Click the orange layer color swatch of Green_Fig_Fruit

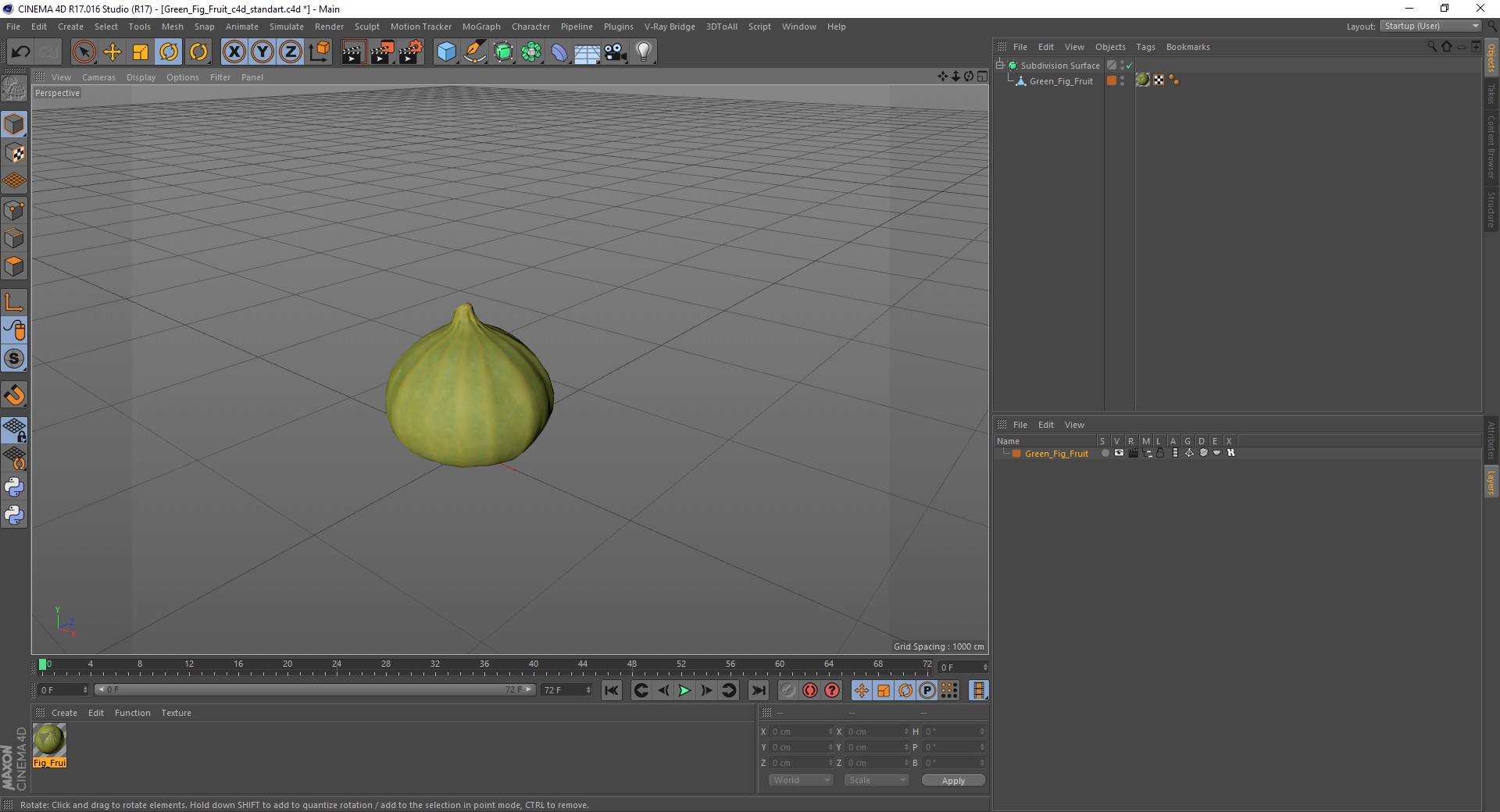tap(1016, 454)
